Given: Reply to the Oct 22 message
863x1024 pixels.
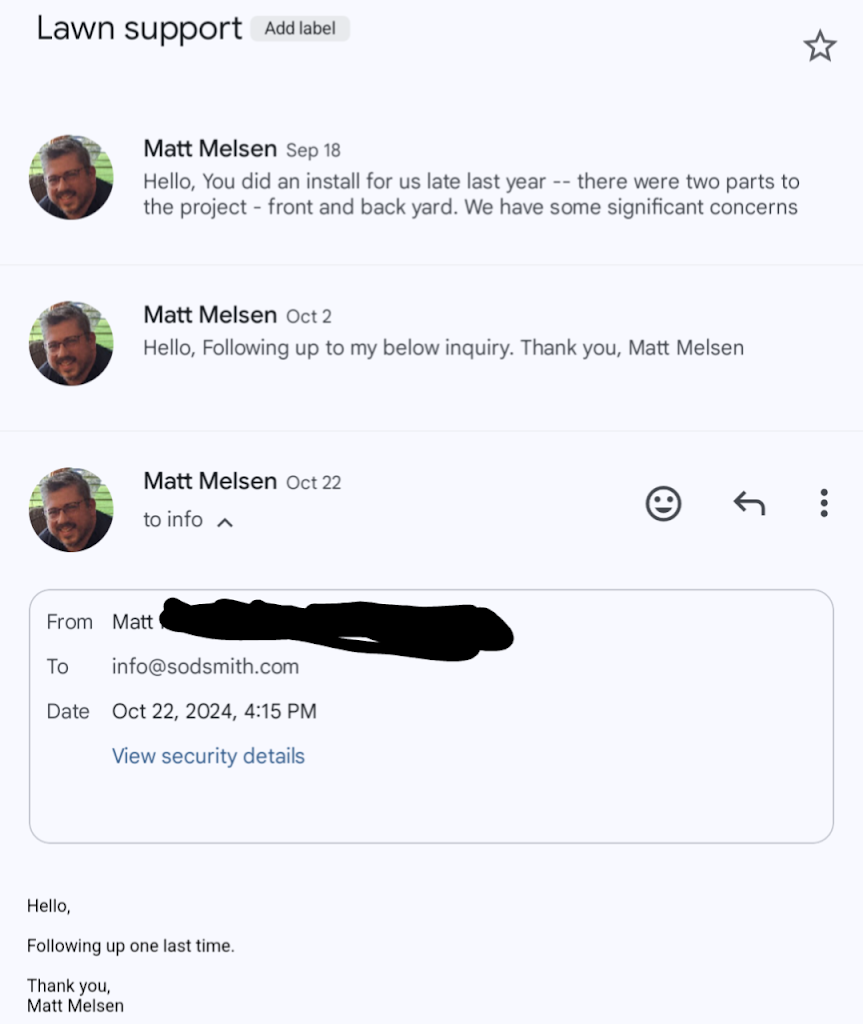Looking at the screenshot, I should click(749, 503).
